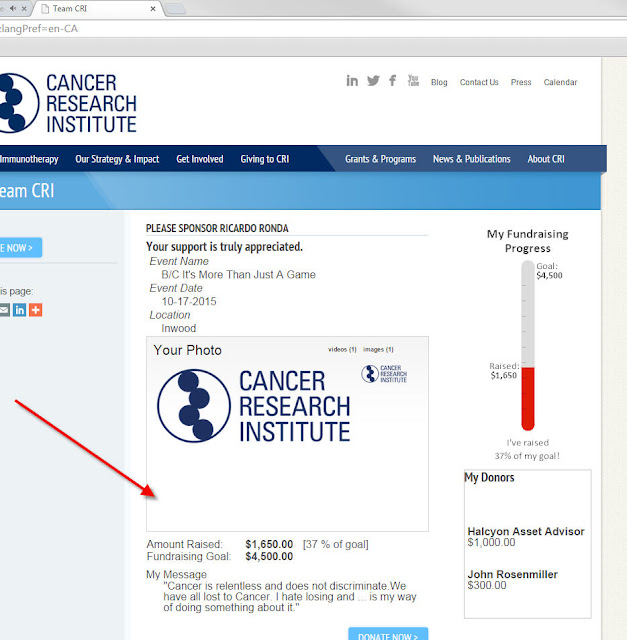Click donor name John Rosenmiller
The image size is (627, 640).
(512, 574)
